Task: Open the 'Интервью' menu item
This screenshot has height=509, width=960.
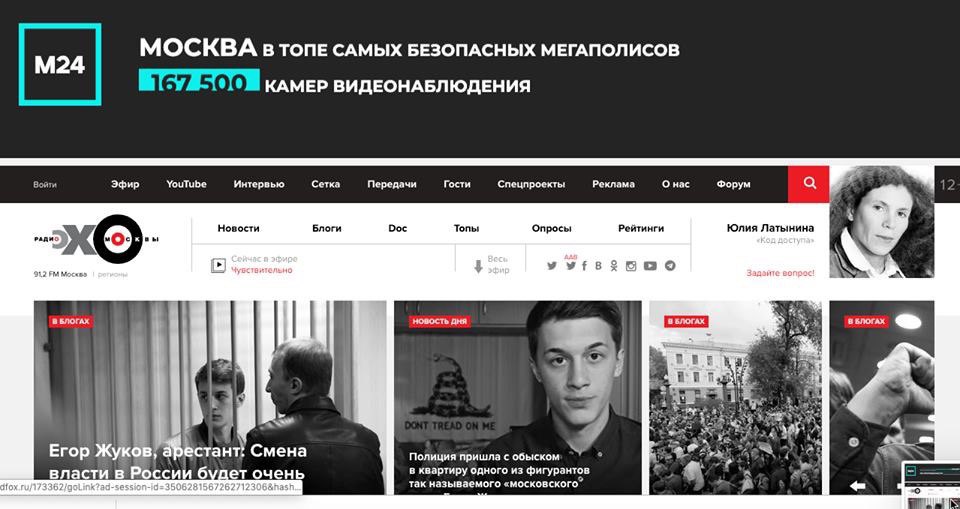Action: click(x=259, y=184)
